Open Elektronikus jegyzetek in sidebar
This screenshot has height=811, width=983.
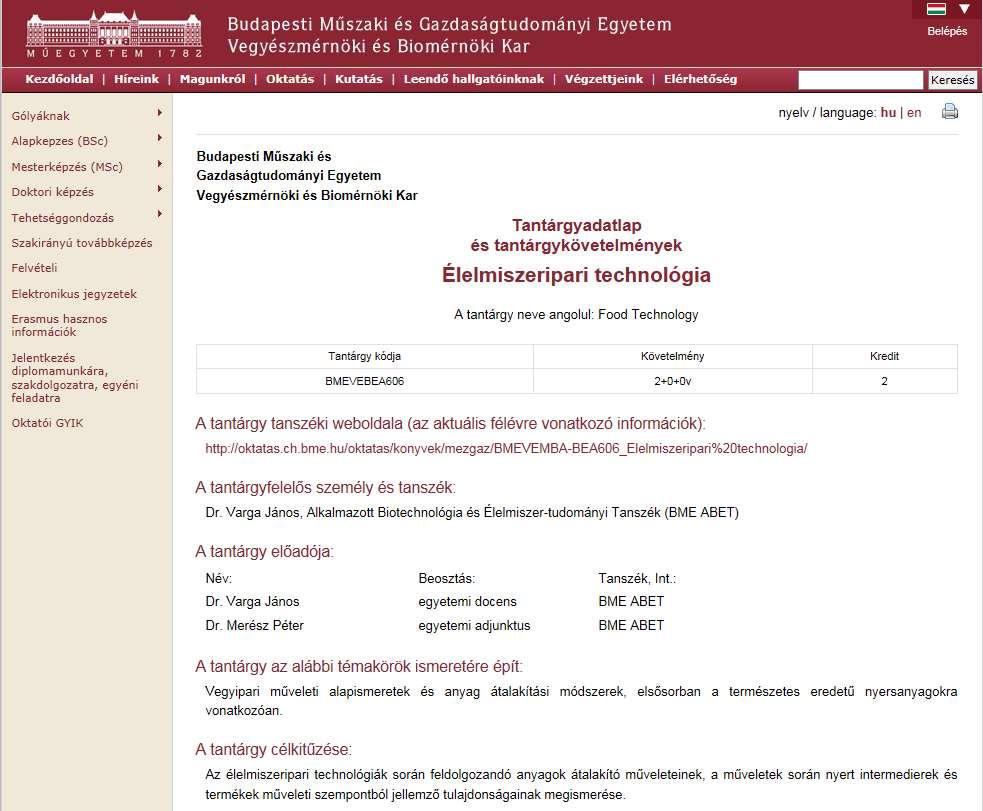tap(74, 294)
